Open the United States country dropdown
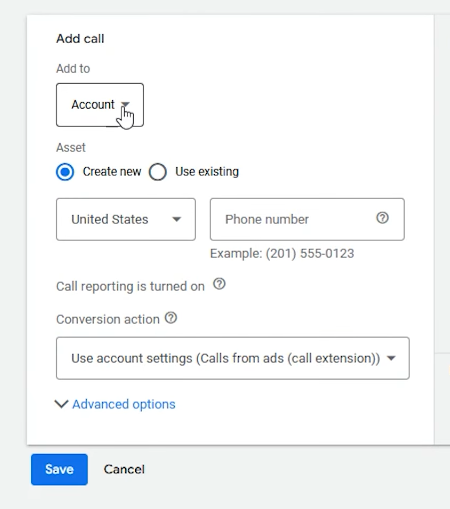This screenshot has width=450, height=509. coord(126,219)
